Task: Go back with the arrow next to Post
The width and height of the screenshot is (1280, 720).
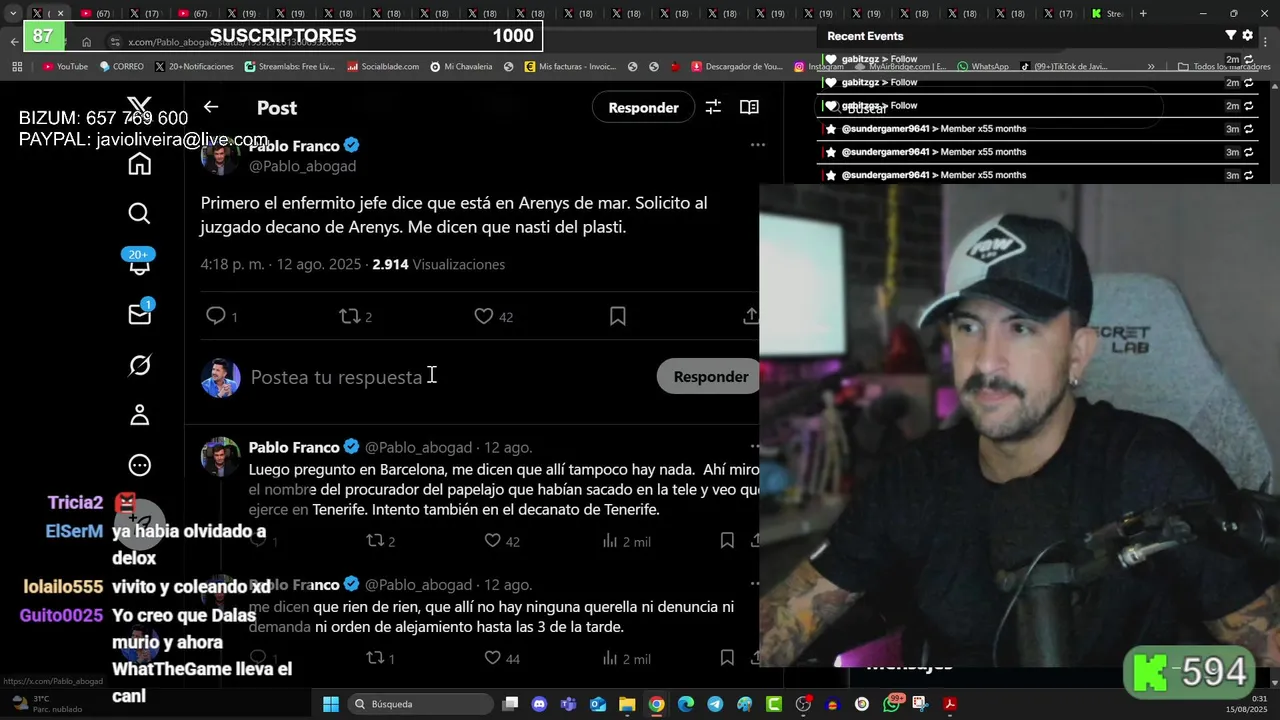Action: [x=211, y=107]
